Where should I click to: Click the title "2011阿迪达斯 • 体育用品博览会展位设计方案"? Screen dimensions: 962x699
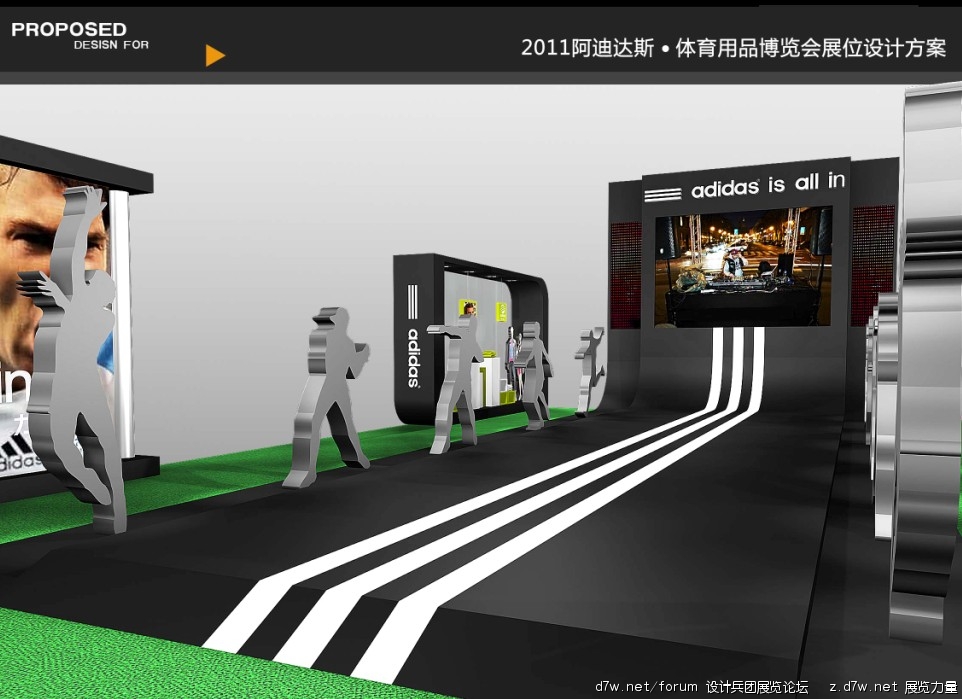point(733,48)
